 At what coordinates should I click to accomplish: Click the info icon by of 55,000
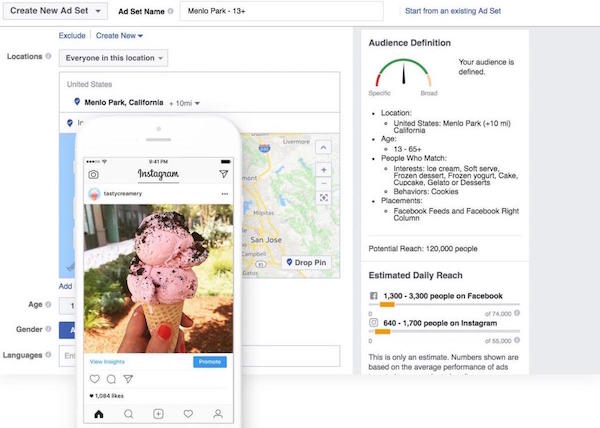pos(517,340)
